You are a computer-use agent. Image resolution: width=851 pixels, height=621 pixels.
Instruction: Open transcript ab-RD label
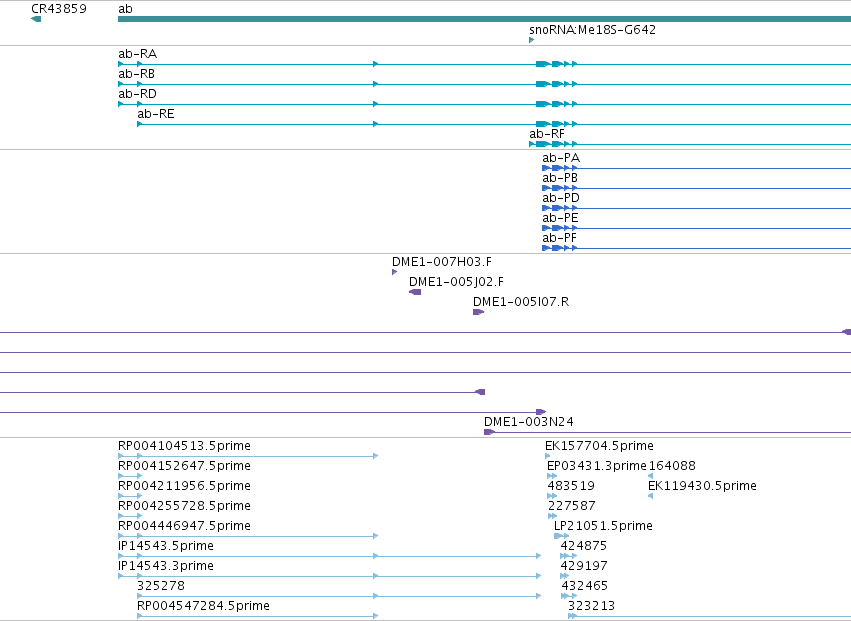click(137, 94)
